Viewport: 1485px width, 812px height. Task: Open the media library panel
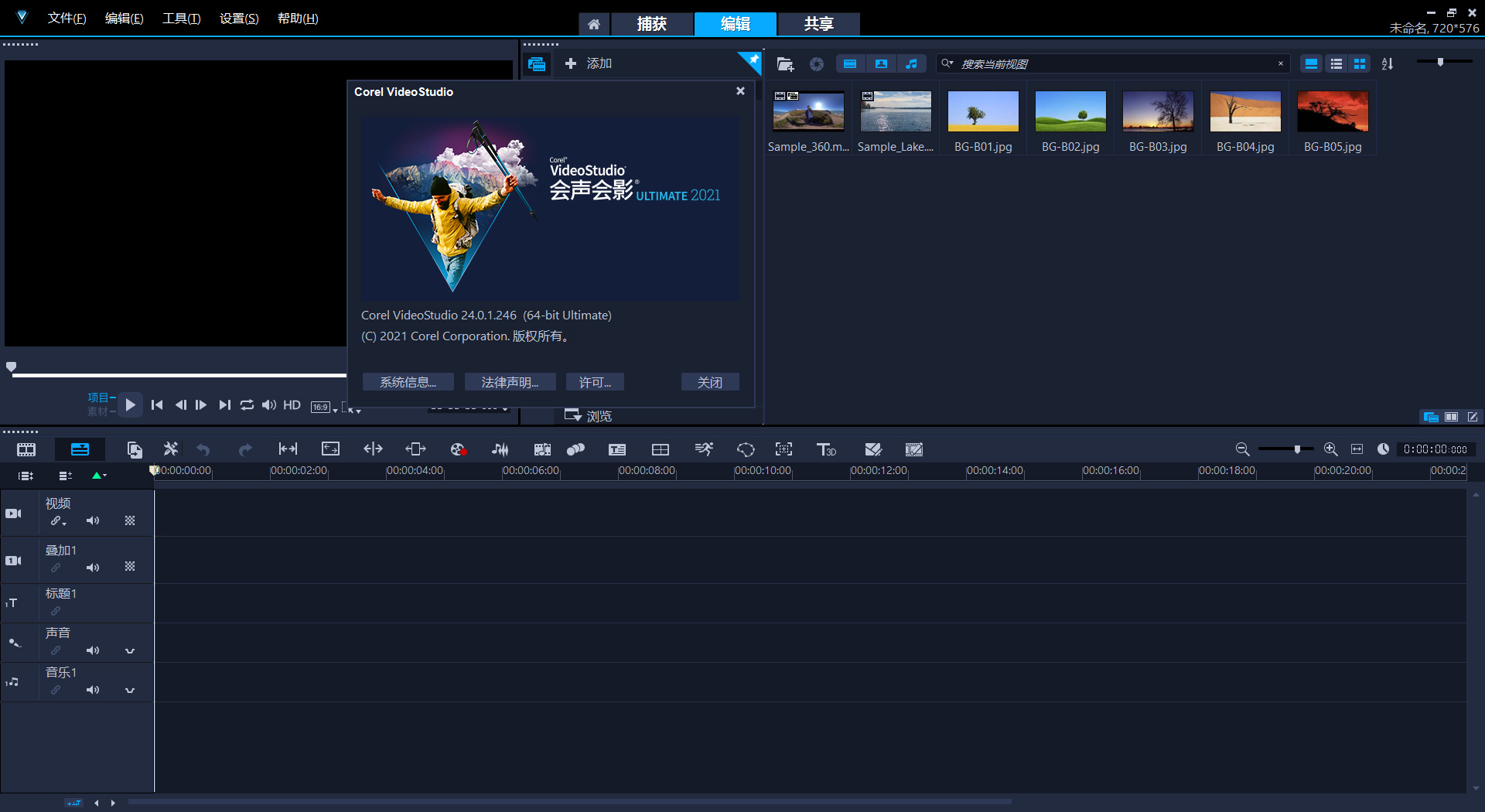tap(537, 64)
